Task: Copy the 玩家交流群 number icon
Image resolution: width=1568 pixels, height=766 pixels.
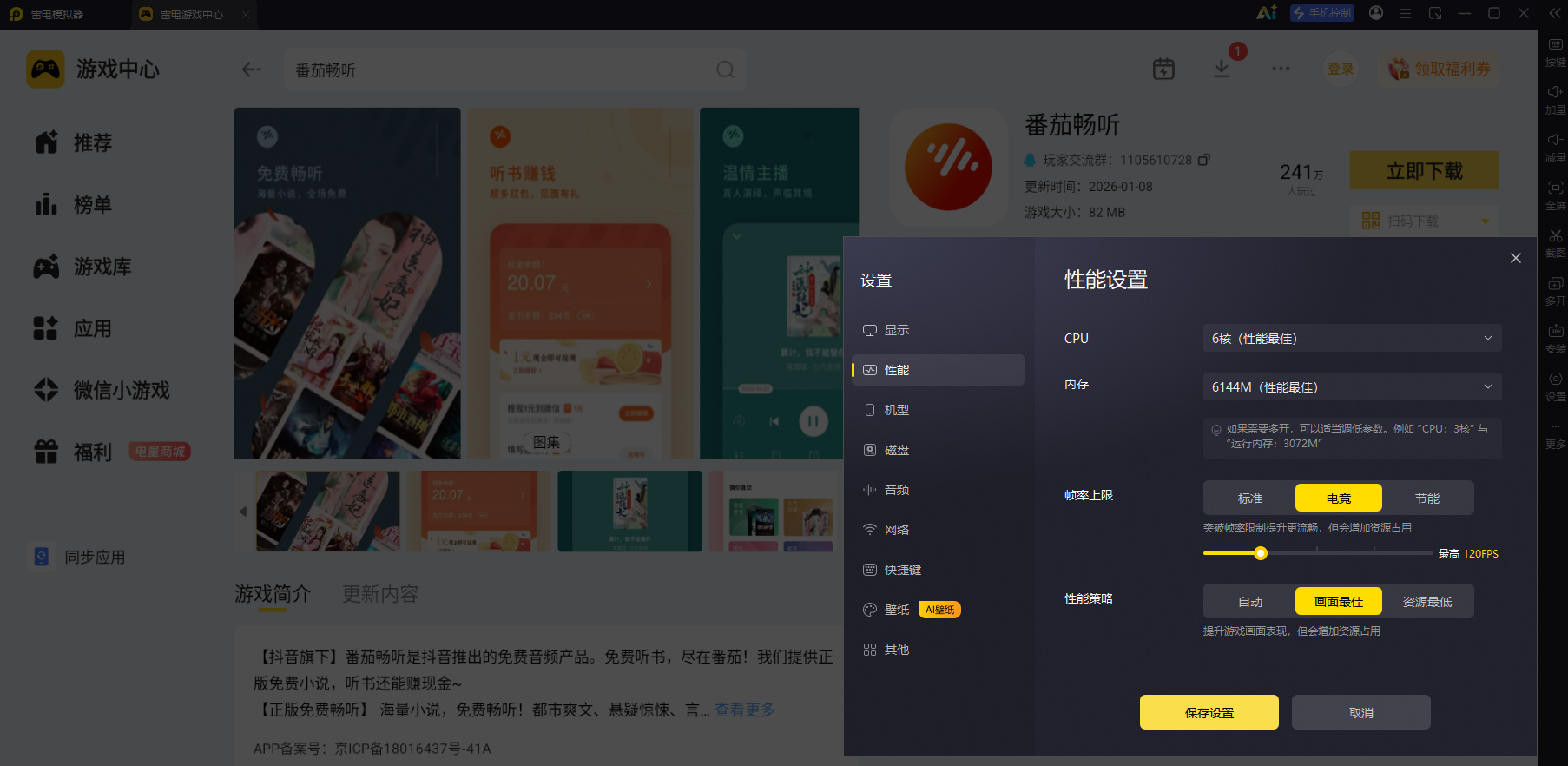Action: coord(1203,160)
